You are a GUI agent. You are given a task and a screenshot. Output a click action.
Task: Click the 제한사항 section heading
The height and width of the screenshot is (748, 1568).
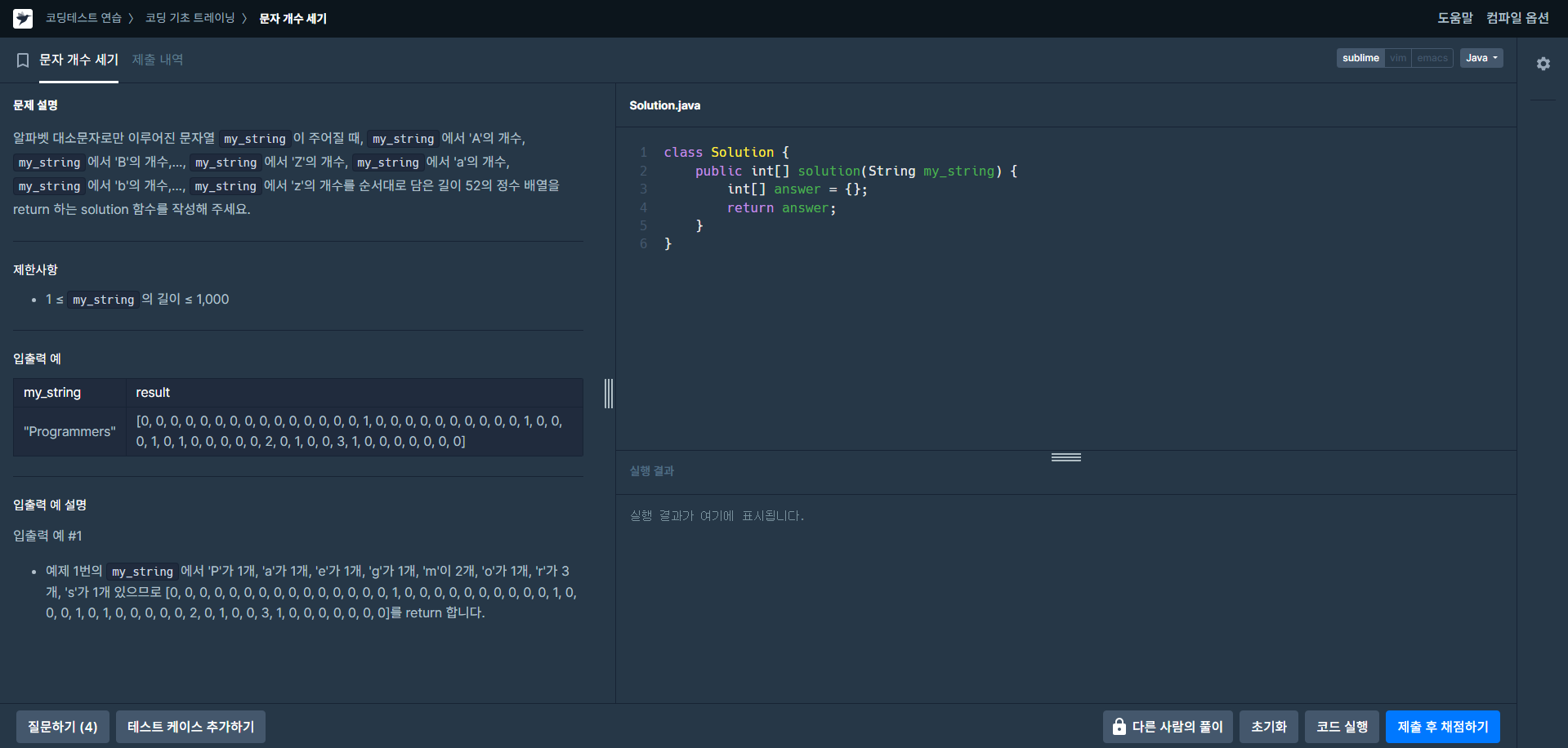point(36,269)
